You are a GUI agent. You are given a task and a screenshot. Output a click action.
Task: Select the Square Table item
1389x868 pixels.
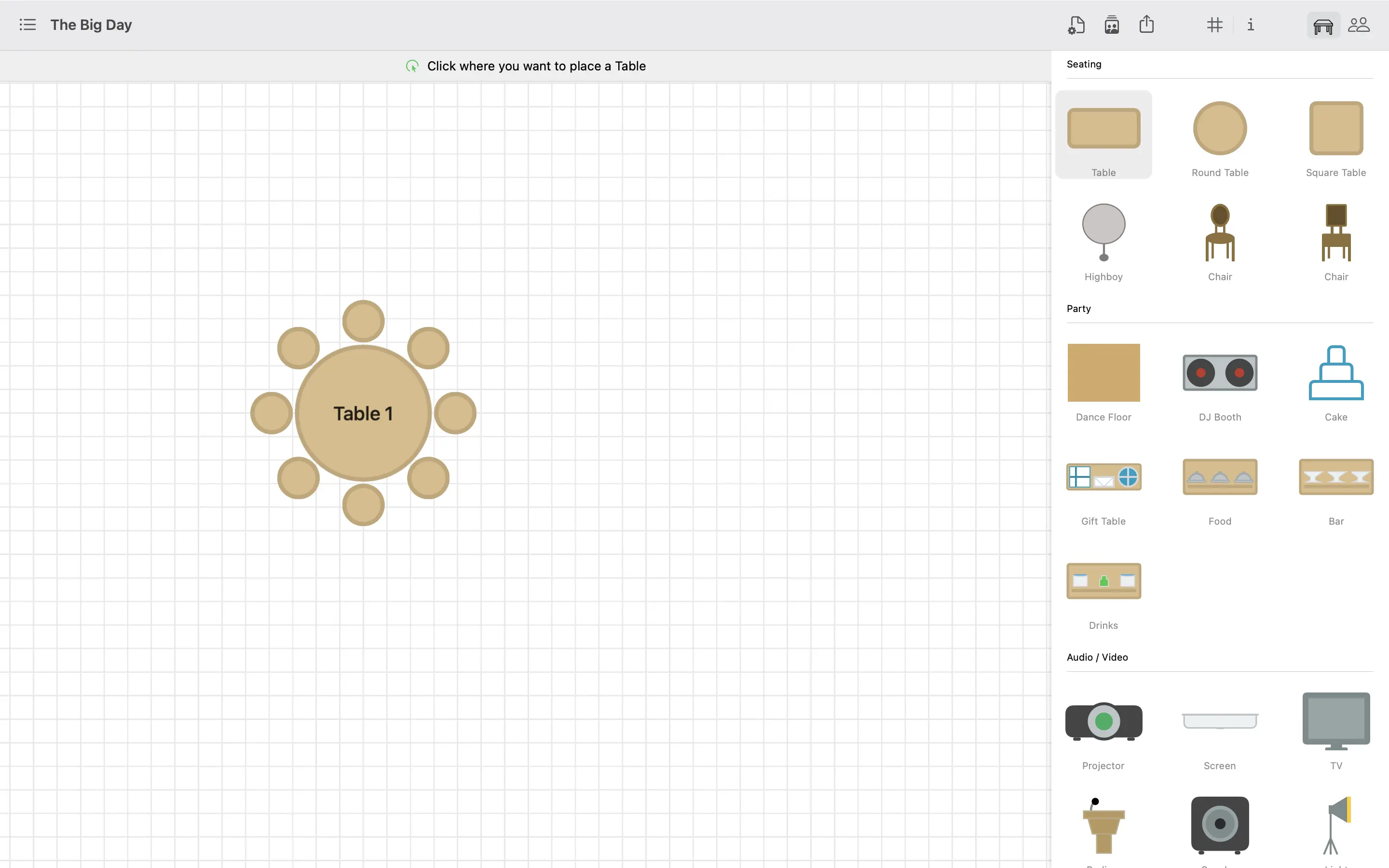coord(1335,129)
